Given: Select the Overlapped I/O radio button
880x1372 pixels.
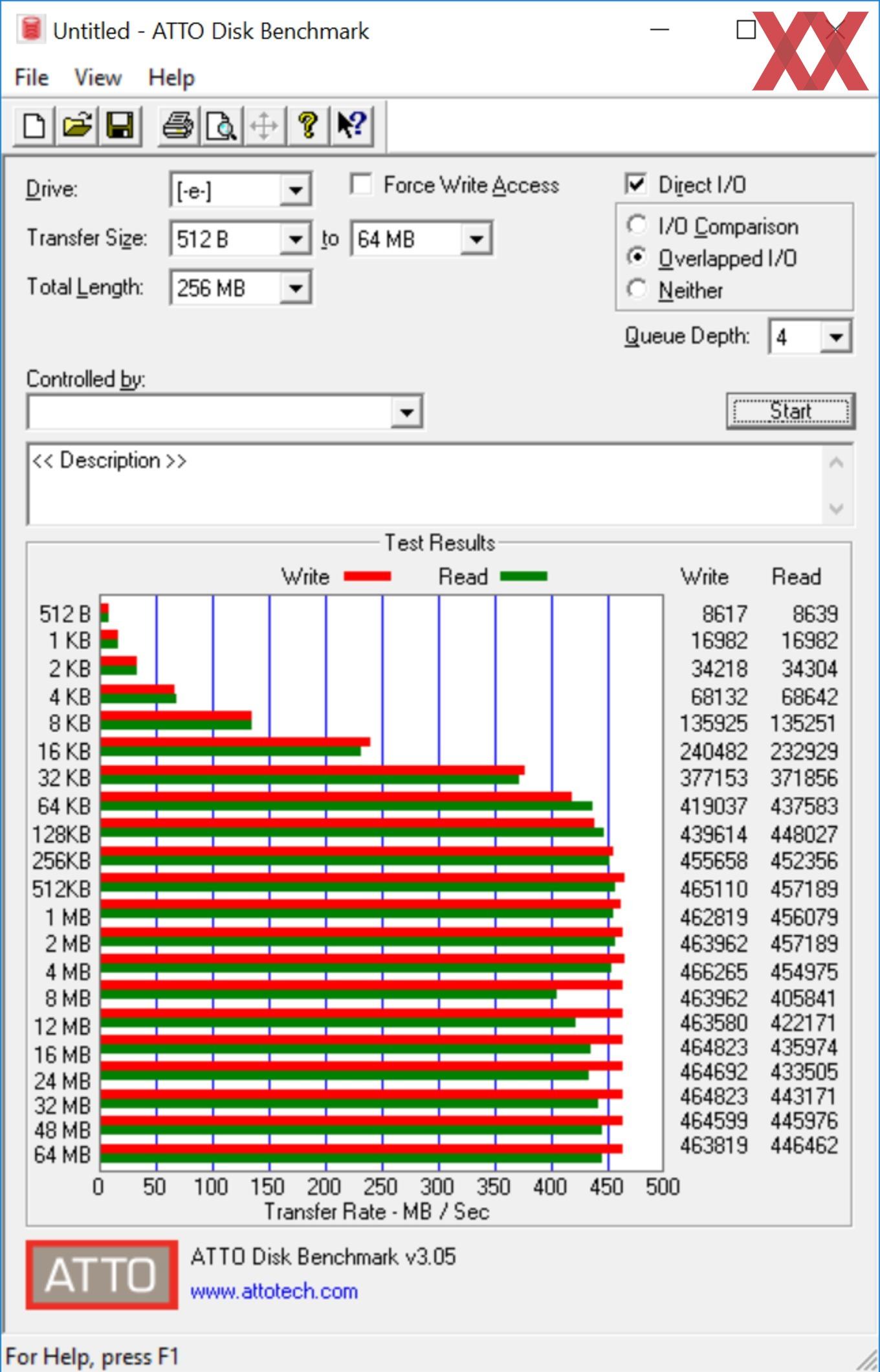Looking at the screenshot, I should click(637, 257).
